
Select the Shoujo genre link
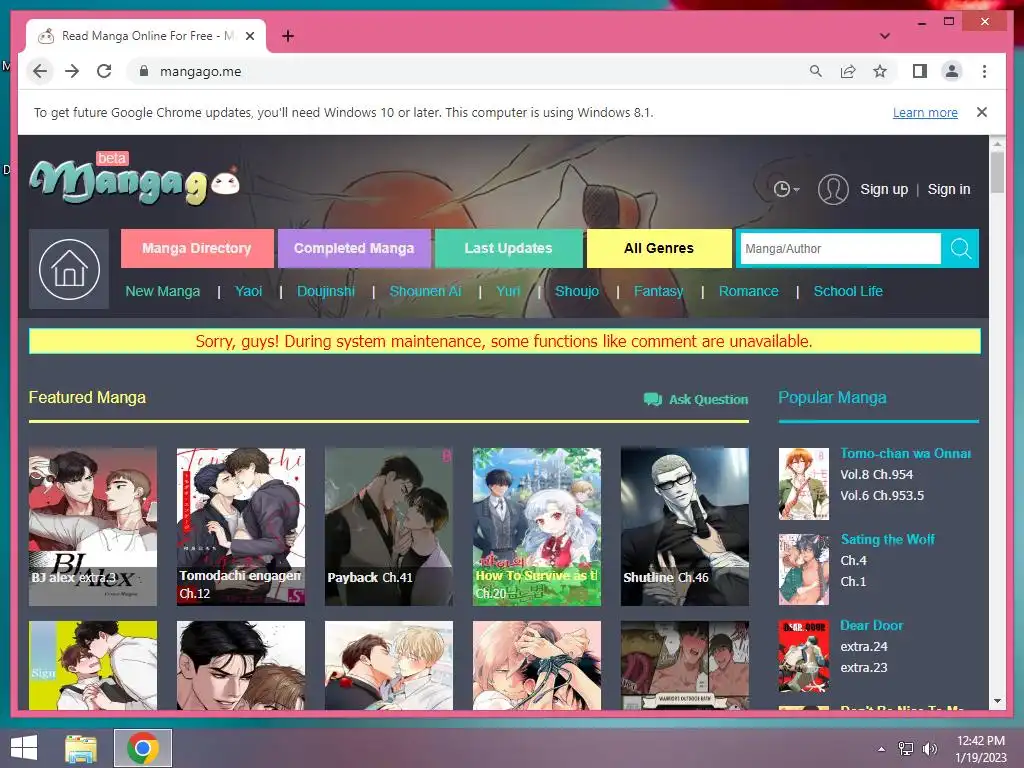577,291
